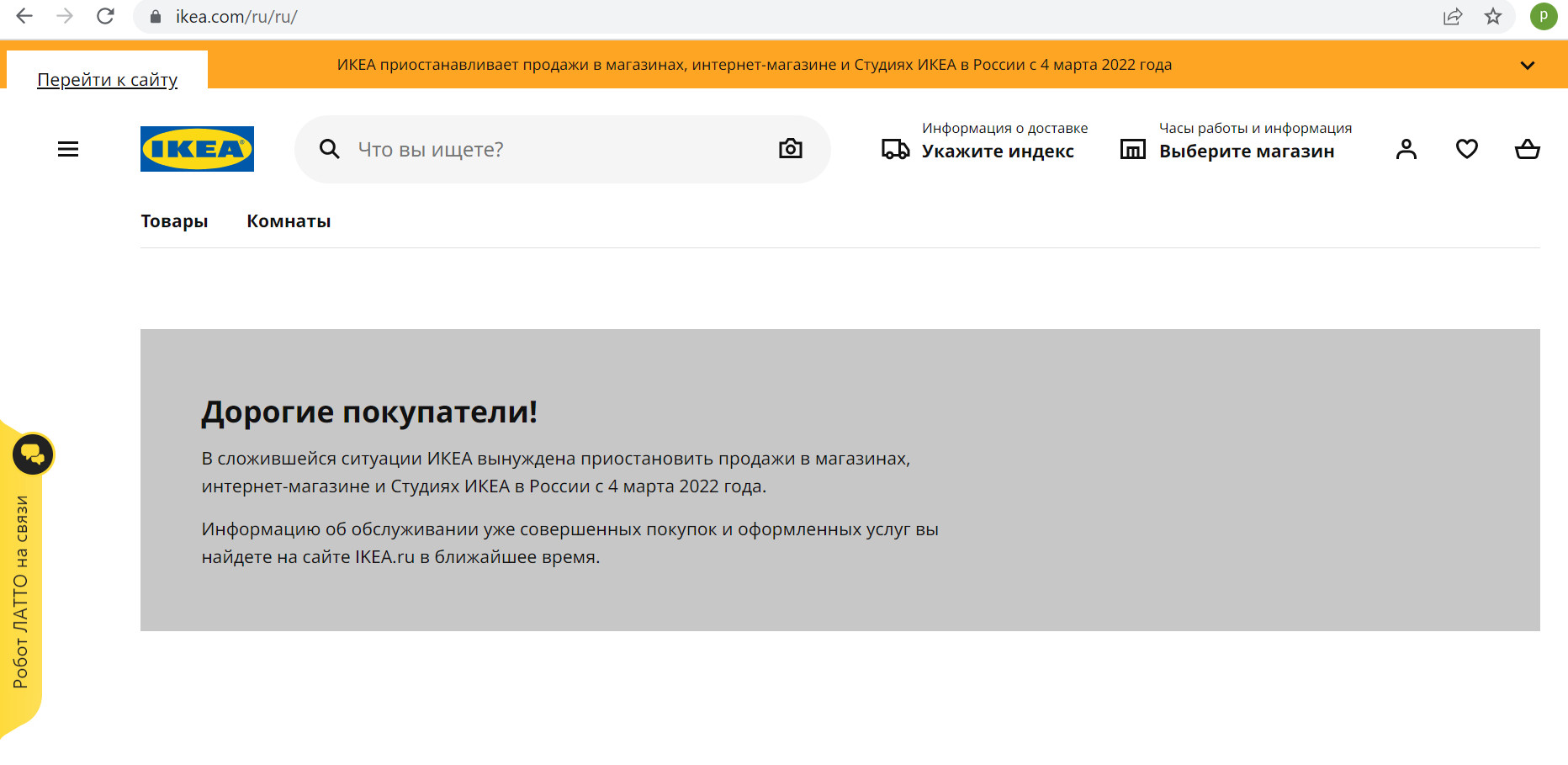Reload the page
This screenshot has height=765, width=1568.
tap(105, 16)
